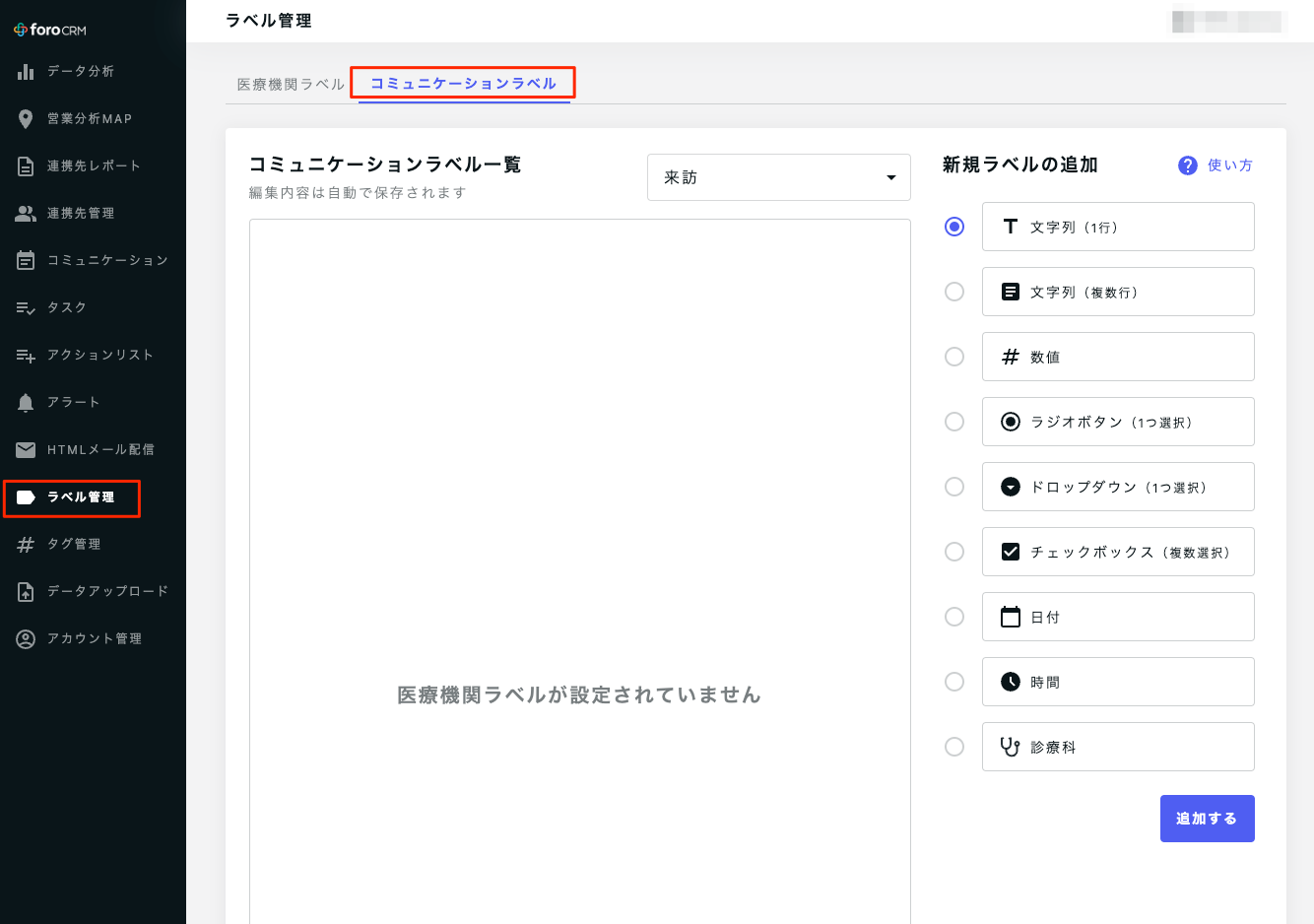Click the 文字列（複数行） paragraph icon
Viewport: 1314px width, 924px height.
pos(1011,292)
